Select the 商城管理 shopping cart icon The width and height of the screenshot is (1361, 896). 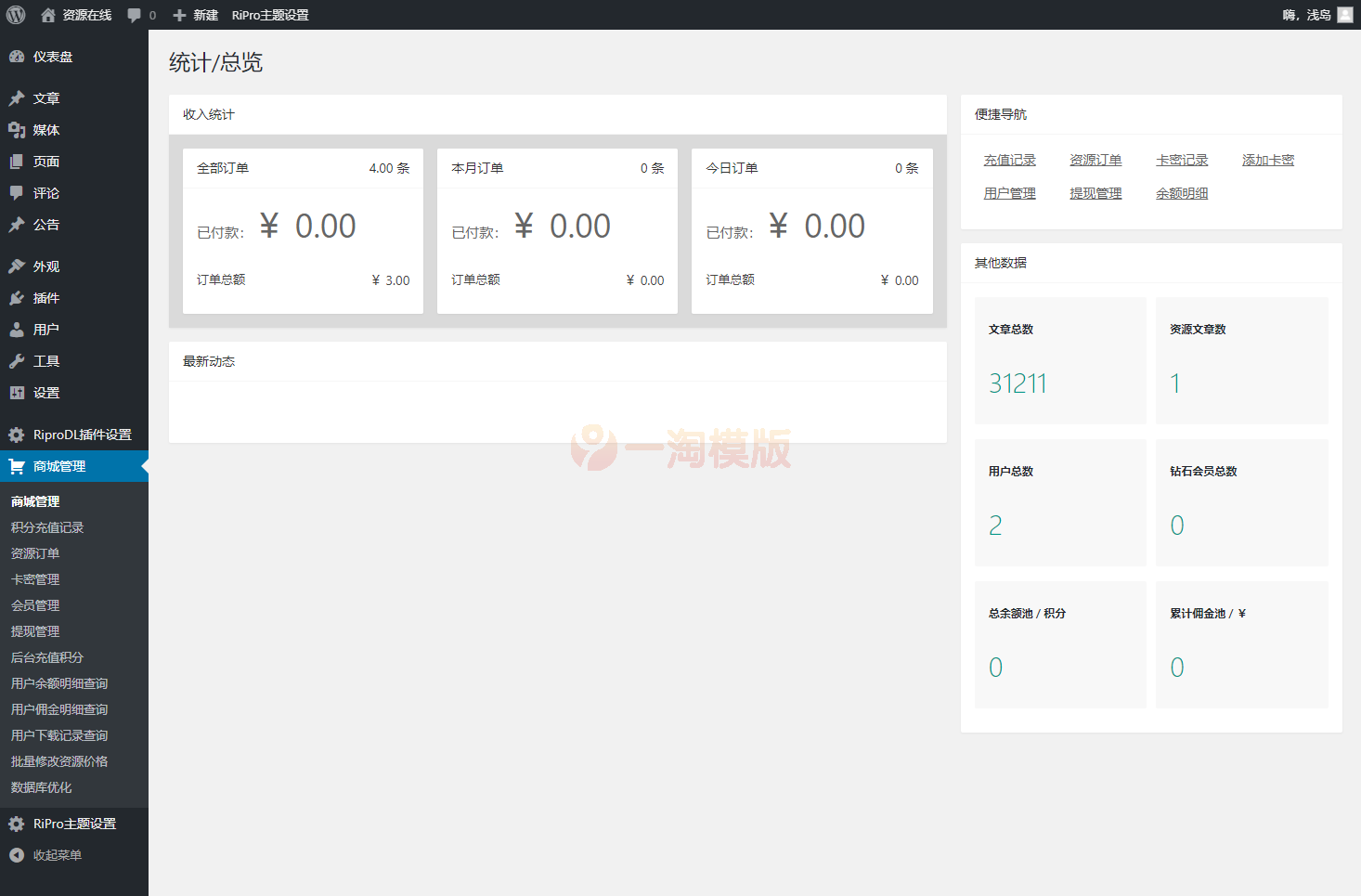click(x=17, y=466)
